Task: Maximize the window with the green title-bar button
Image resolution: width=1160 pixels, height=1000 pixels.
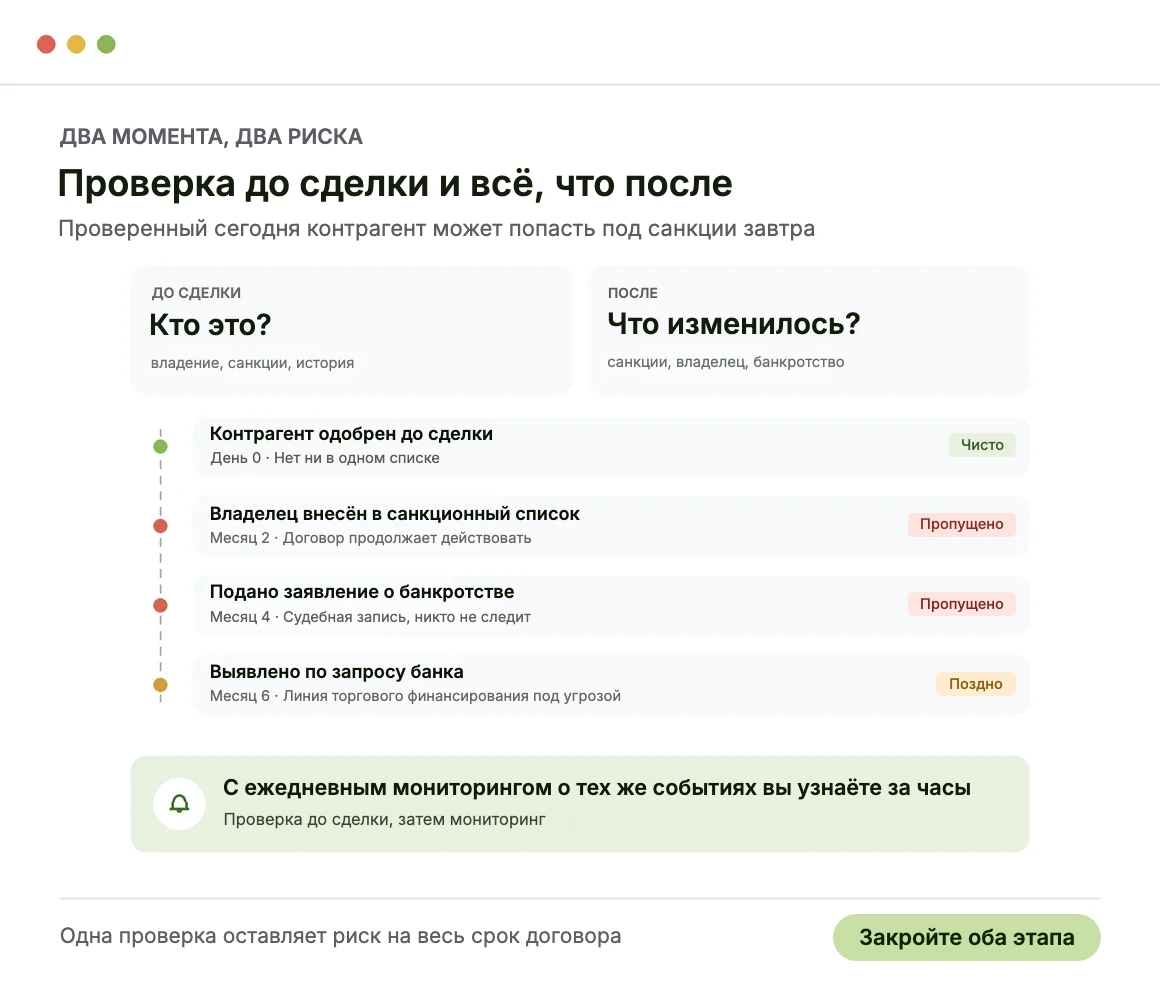Action: point(107,44)
